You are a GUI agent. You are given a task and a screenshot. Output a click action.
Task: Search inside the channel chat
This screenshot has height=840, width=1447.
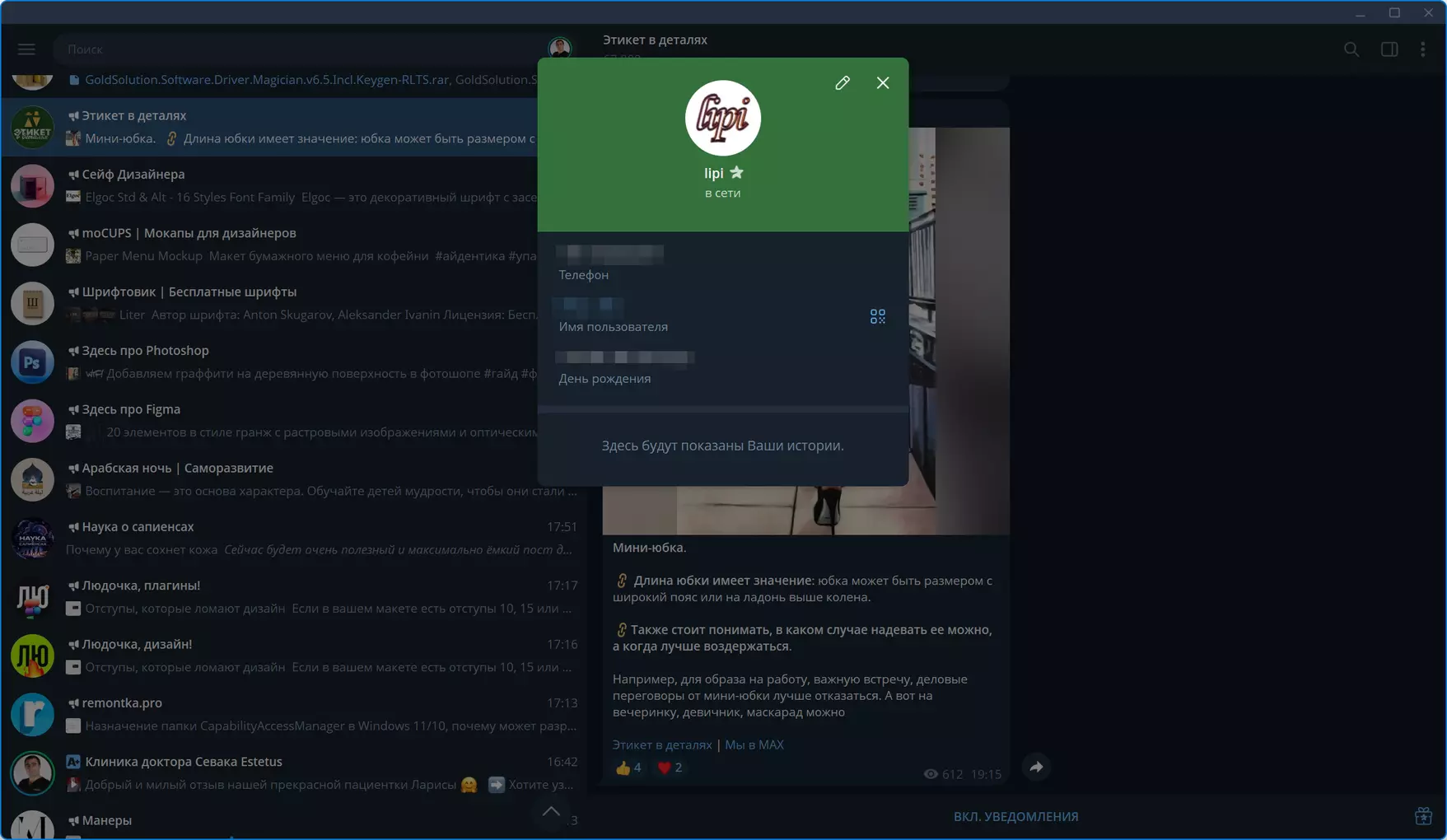pos(1351,49)
